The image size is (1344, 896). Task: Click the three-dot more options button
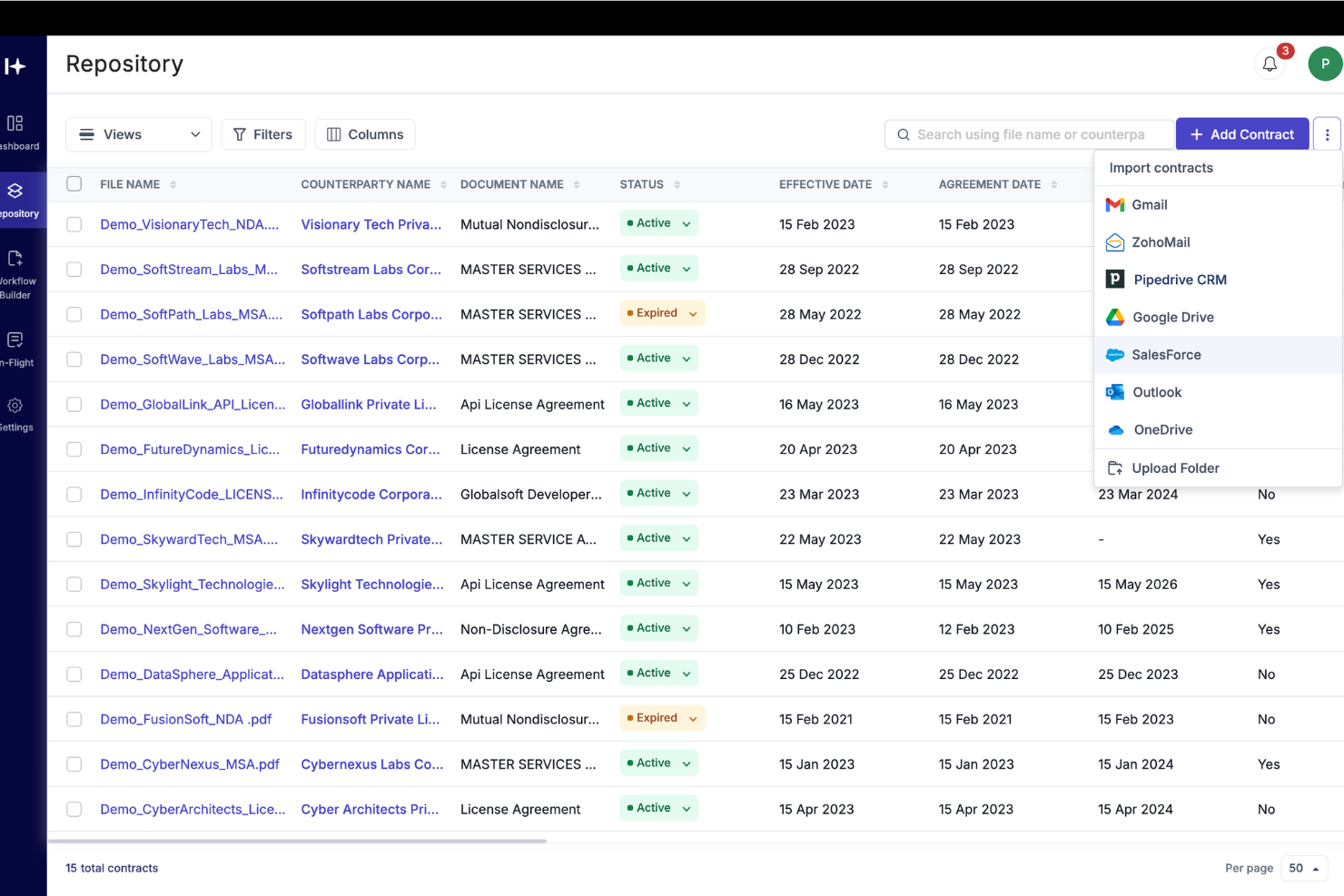point(1327,134)
